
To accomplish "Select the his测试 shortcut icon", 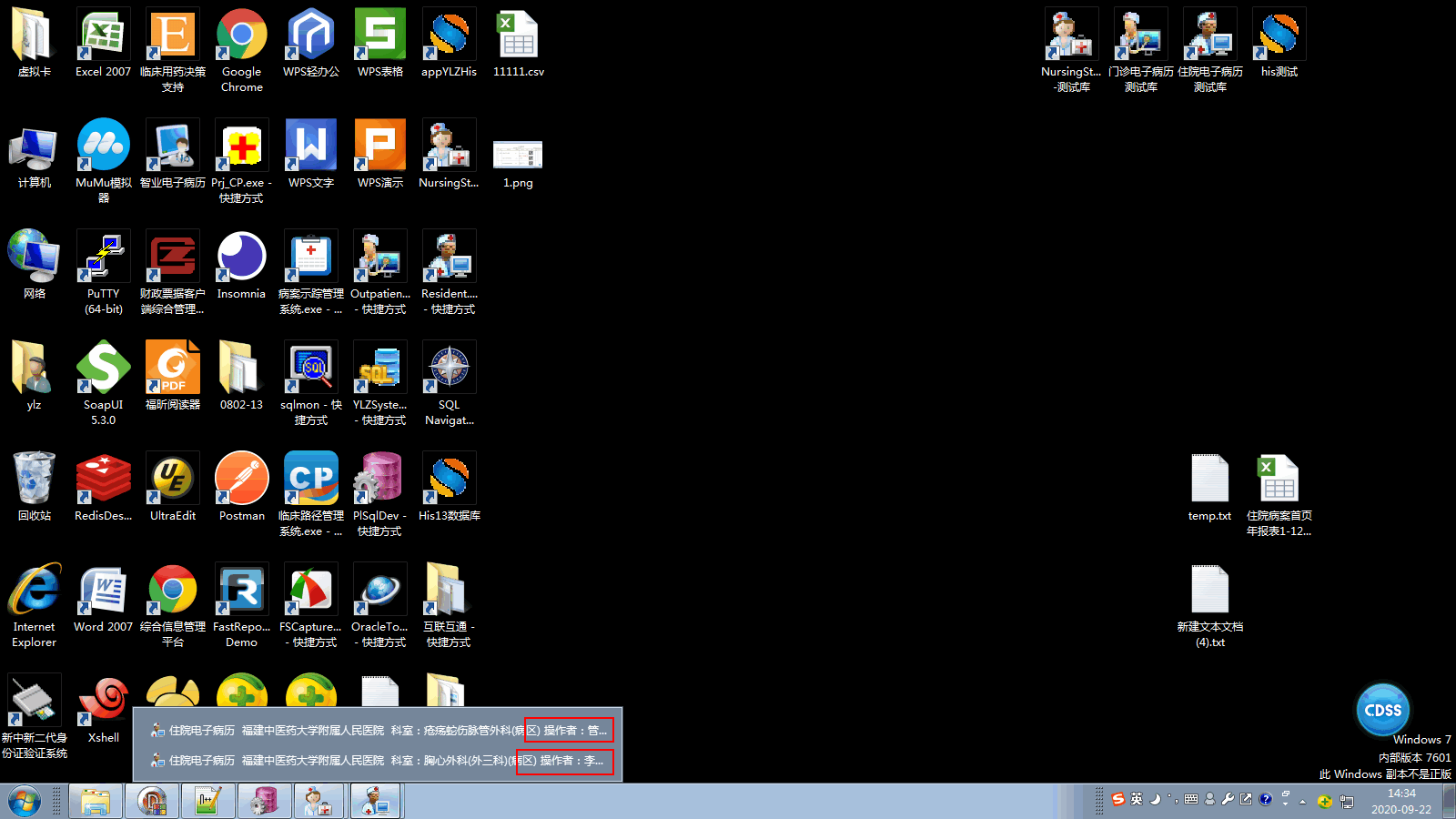I will tap(1279, 44).
